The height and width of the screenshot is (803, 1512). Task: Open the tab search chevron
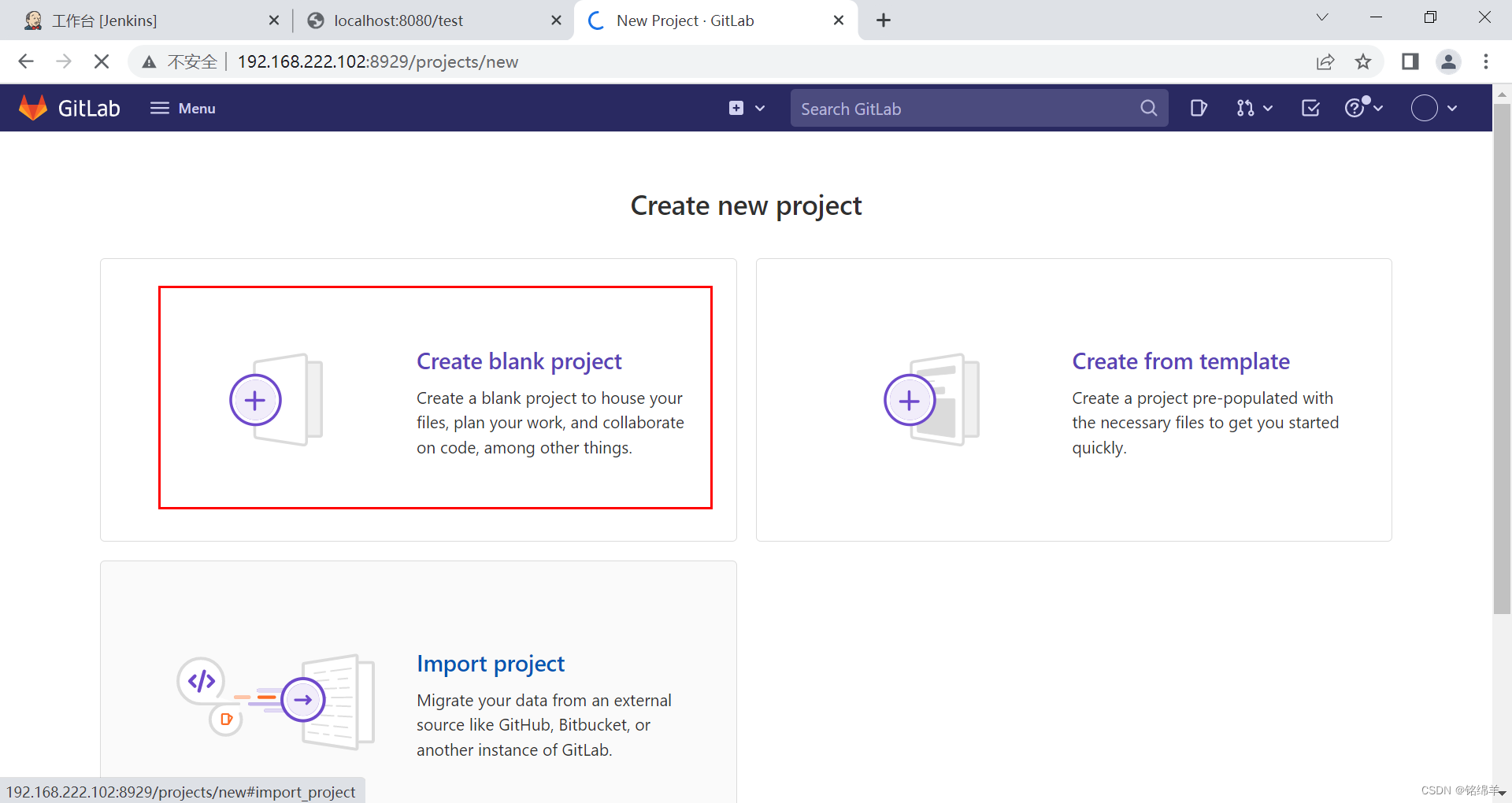click(x=1322, y=17)
